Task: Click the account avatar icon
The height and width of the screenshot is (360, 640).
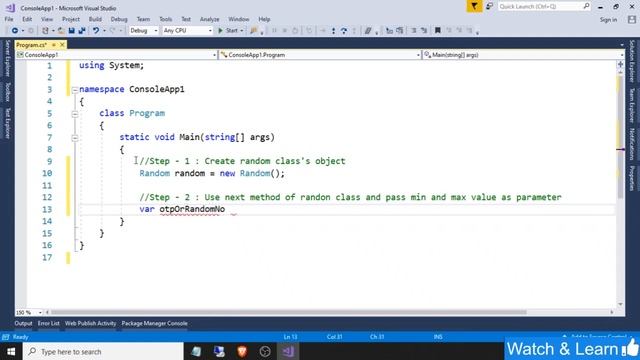Action: [632, 20]
